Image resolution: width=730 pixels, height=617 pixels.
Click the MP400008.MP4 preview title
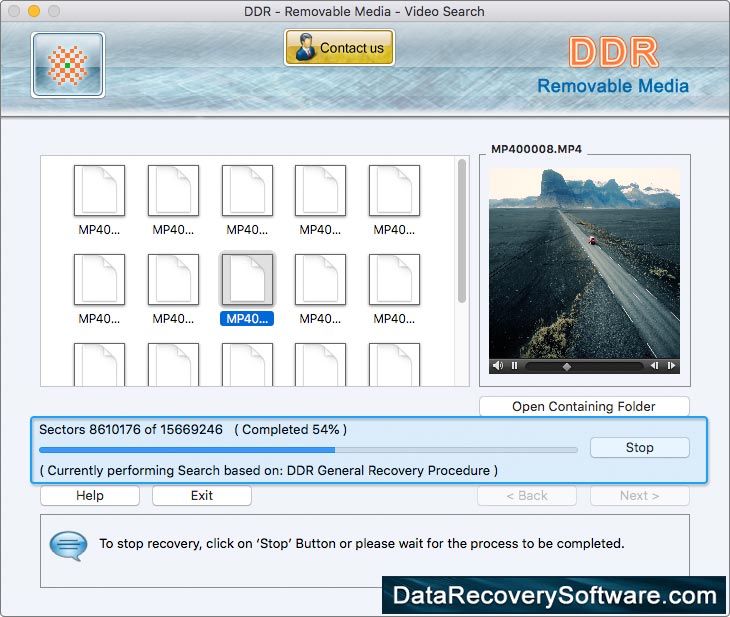coord(536,149)
